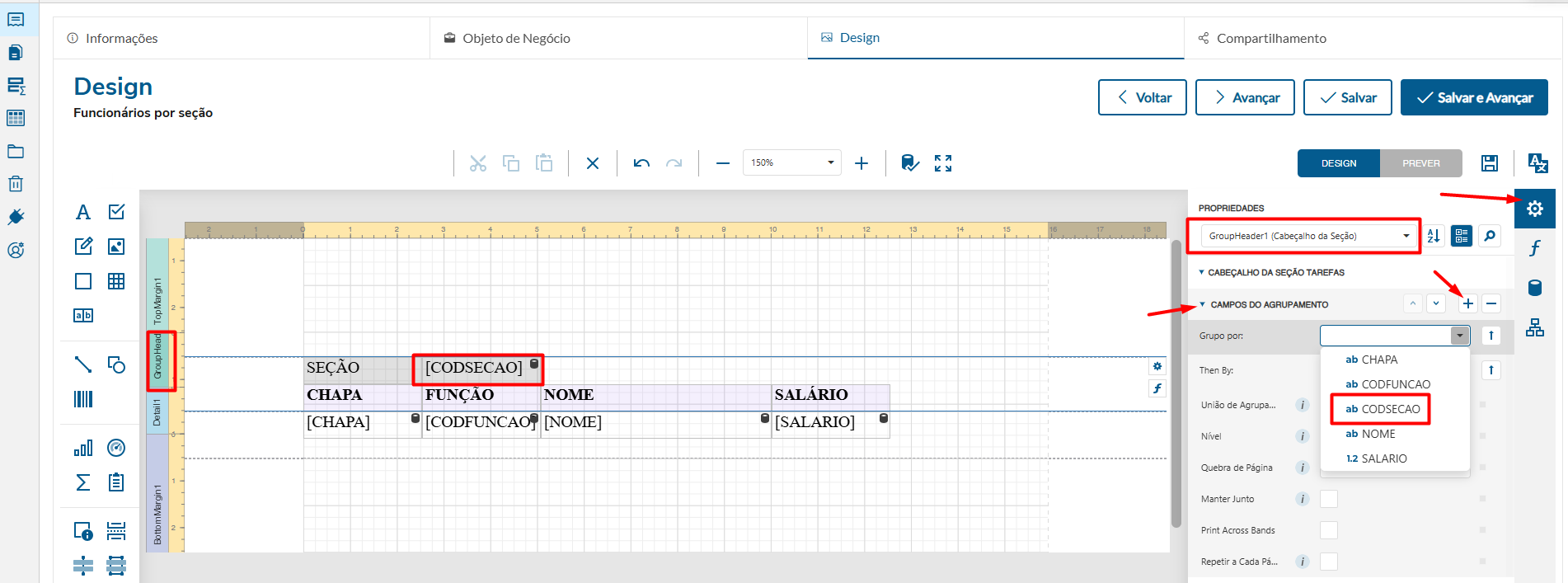
Task: Click the design canvas vertical scrollbar
Action: click(1176, 383)
